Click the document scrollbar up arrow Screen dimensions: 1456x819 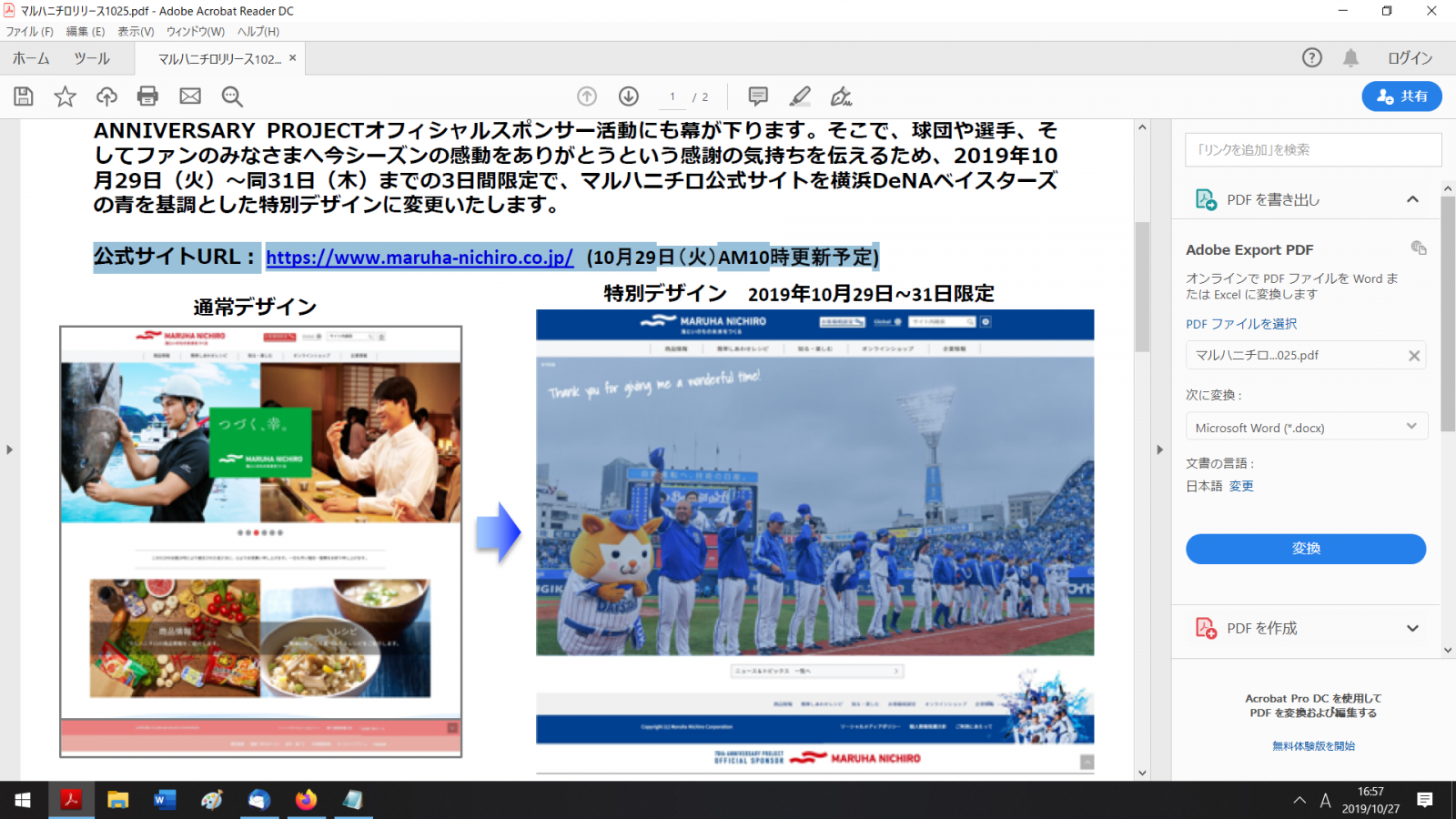[1142, 127]
